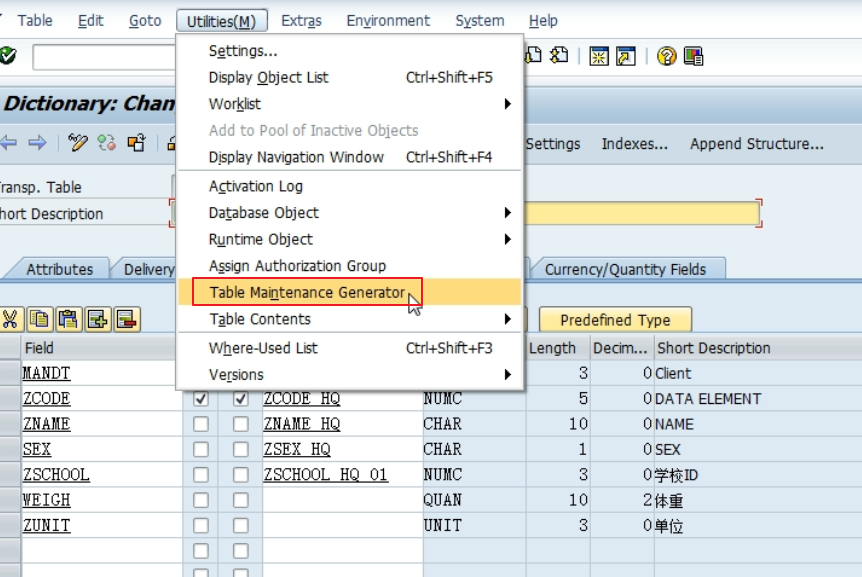Click the Indexes... button
This screenshot has height=577, width=862.
634,144
